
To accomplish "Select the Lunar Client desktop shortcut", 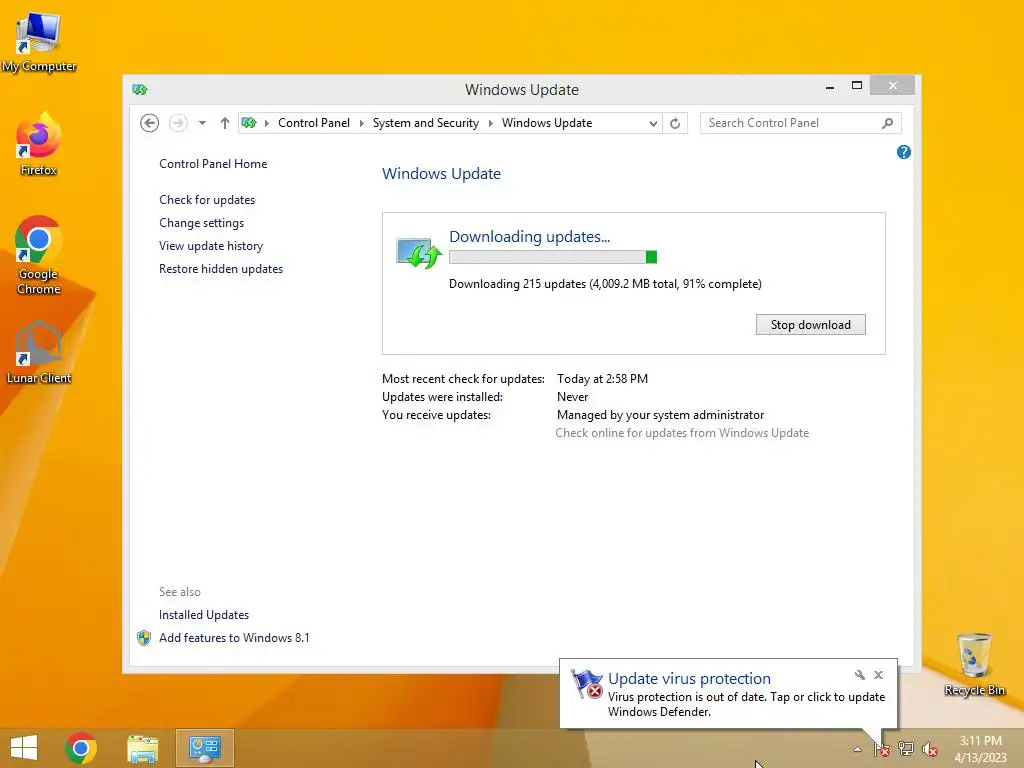I will (39, 353).
